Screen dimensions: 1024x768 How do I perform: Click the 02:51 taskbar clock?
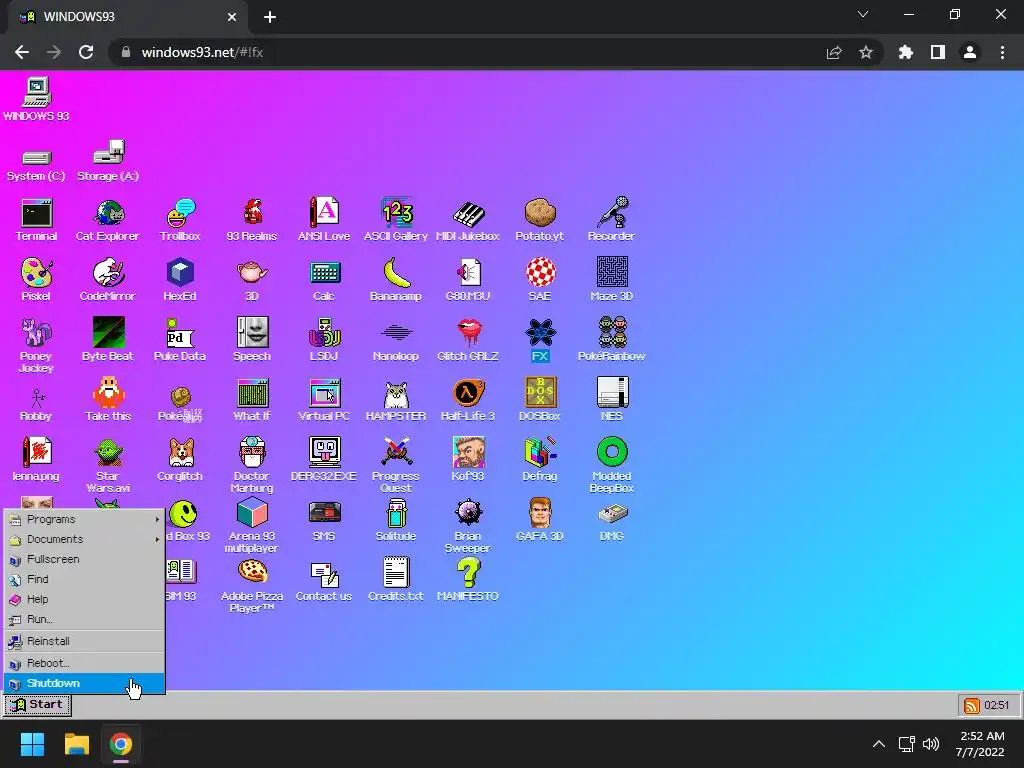click(997, 705)
